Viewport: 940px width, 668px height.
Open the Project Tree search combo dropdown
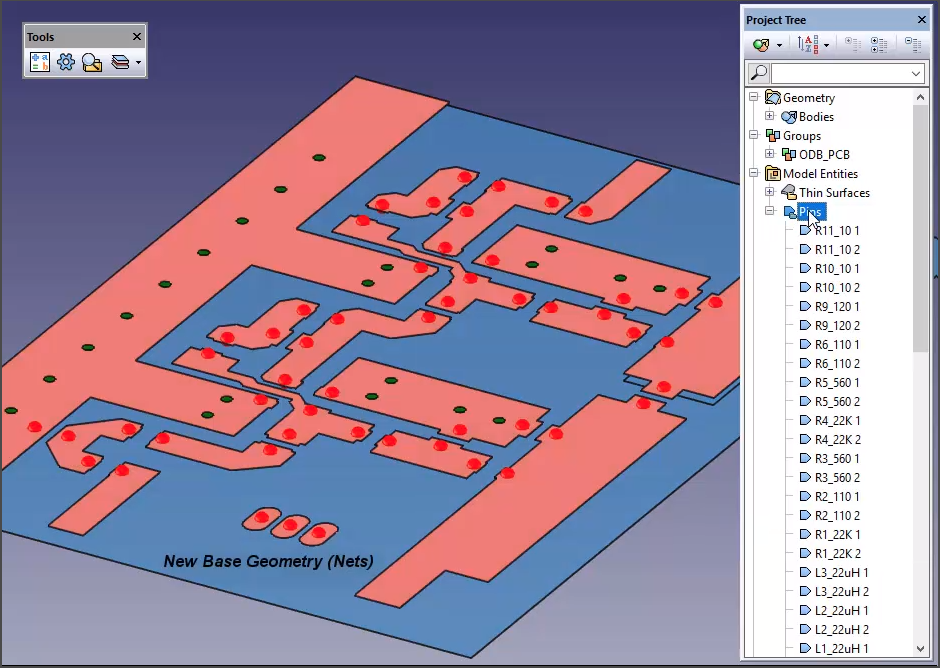click(x=916, y=73)
